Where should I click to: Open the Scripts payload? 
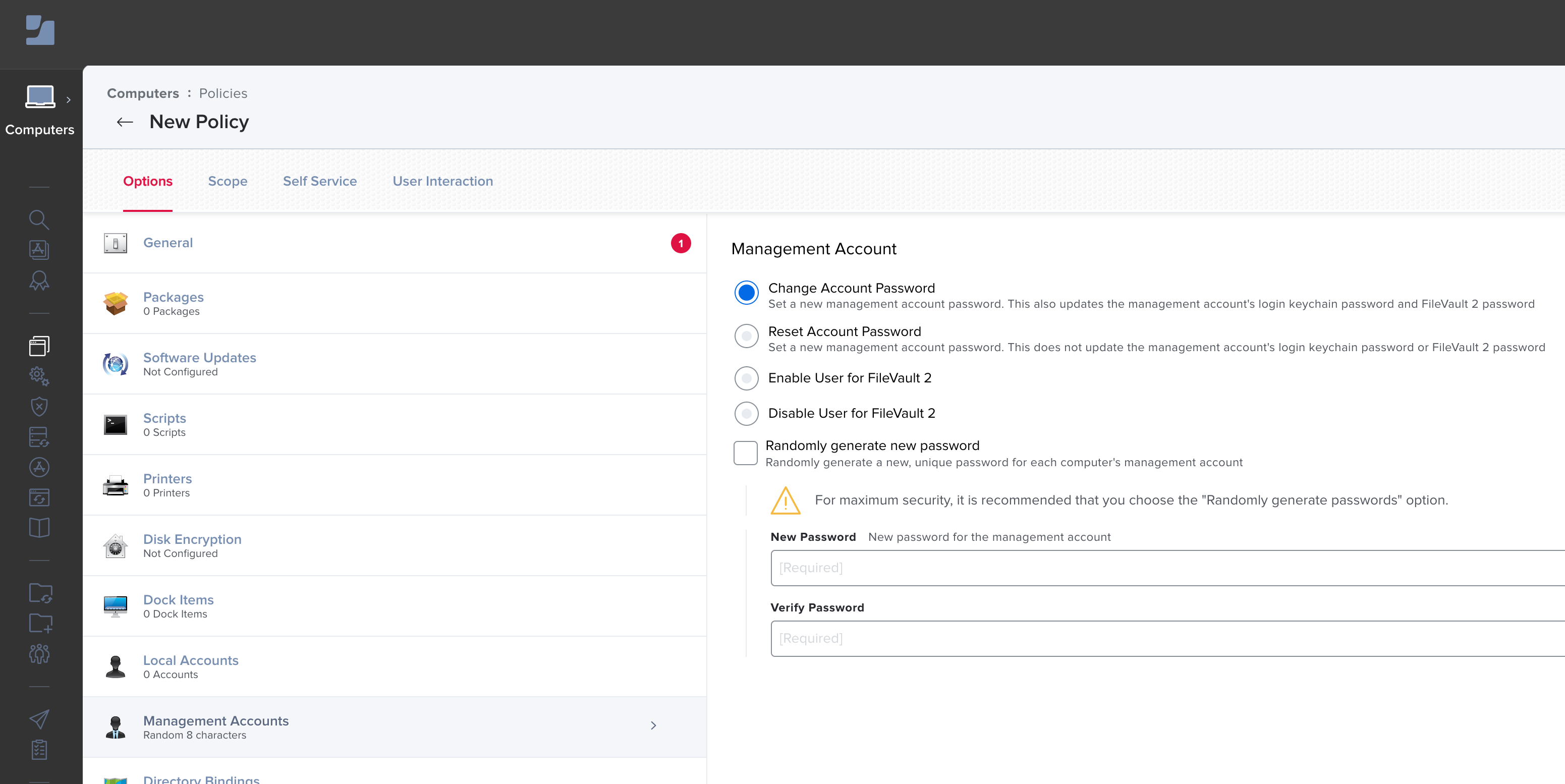(x=395, y=425)
